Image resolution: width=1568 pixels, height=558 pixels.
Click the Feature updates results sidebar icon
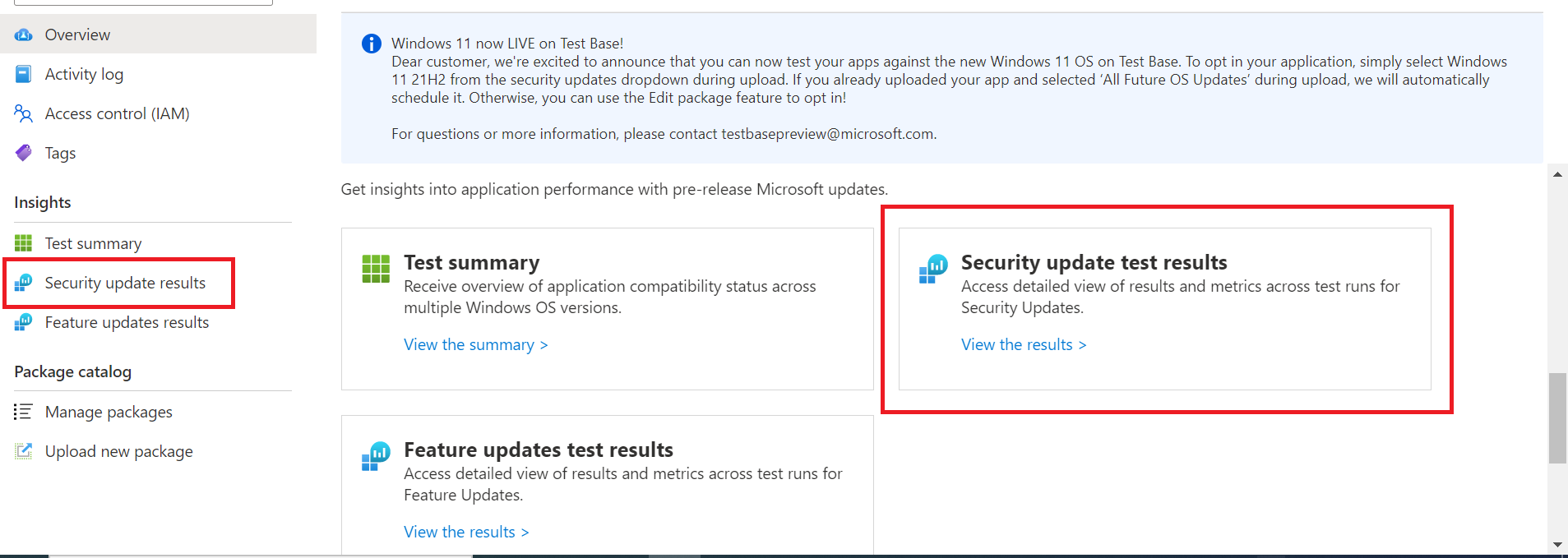click(x=24, y=322)
